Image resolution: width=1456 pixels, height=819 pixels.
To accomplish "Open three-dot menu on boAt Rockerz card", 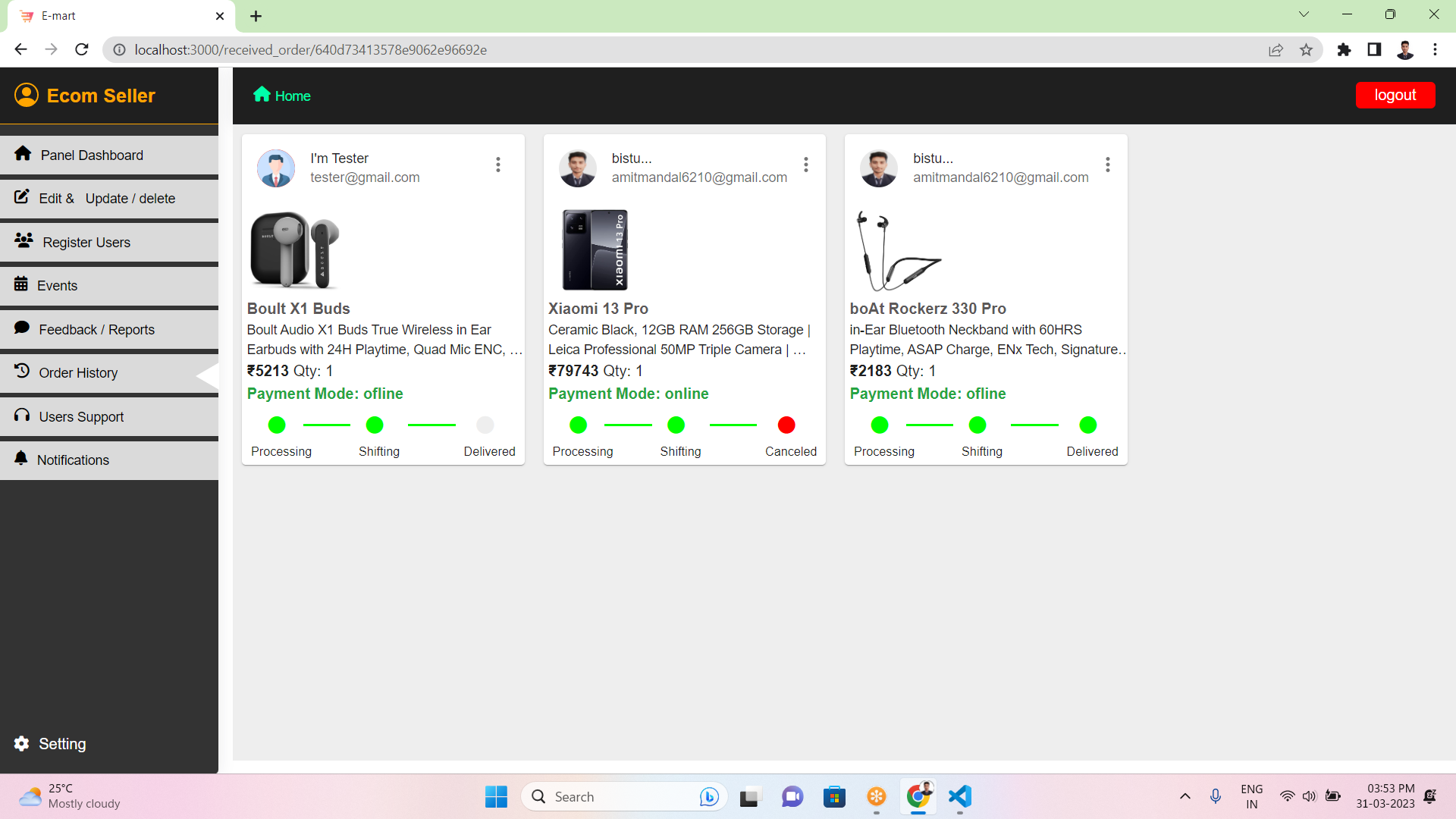I will tap(1108, 165).
